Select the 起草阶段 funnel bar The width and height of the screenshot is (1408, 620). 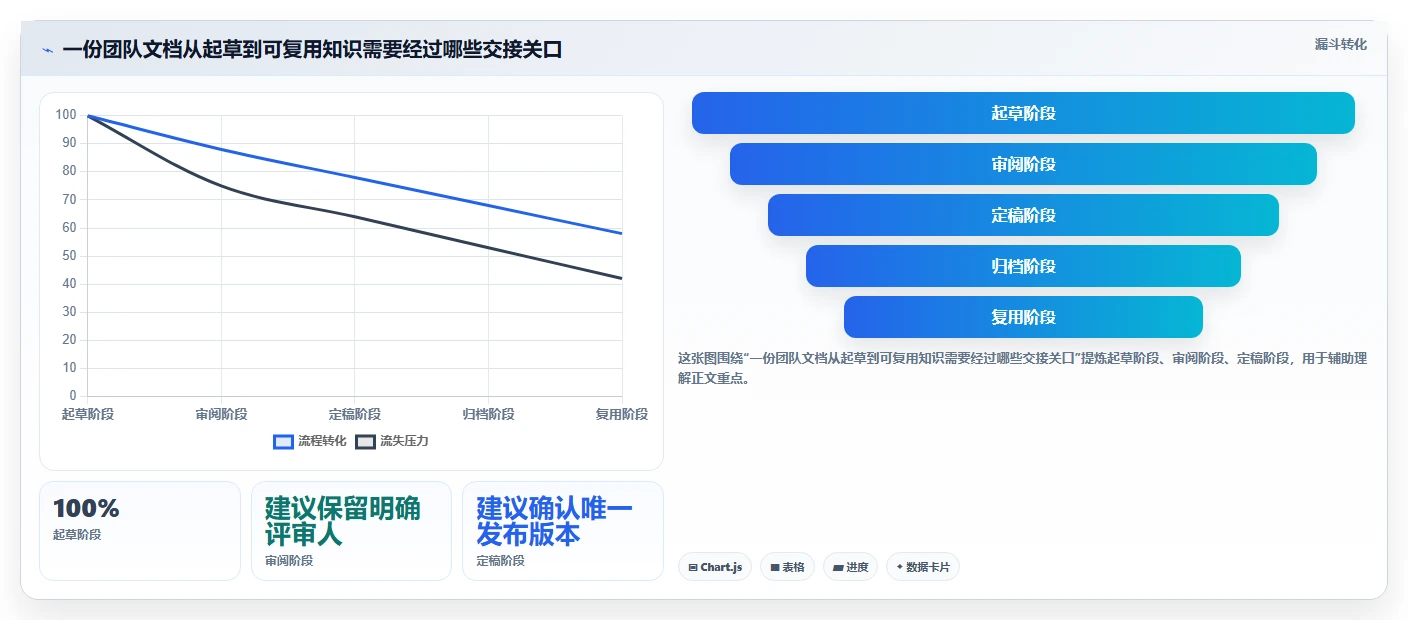click(x=1023, y=113)
